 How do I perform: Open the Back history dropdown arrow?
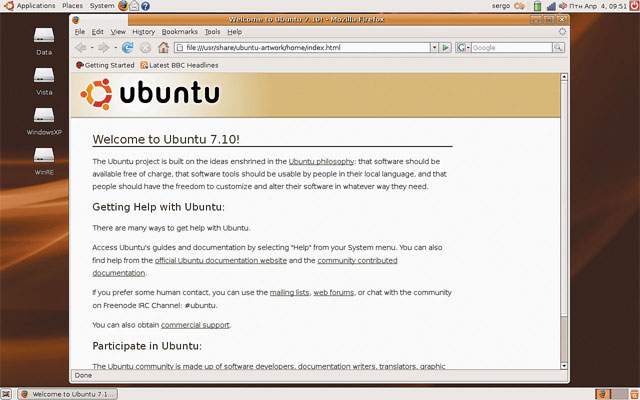(x=92, y=48)
